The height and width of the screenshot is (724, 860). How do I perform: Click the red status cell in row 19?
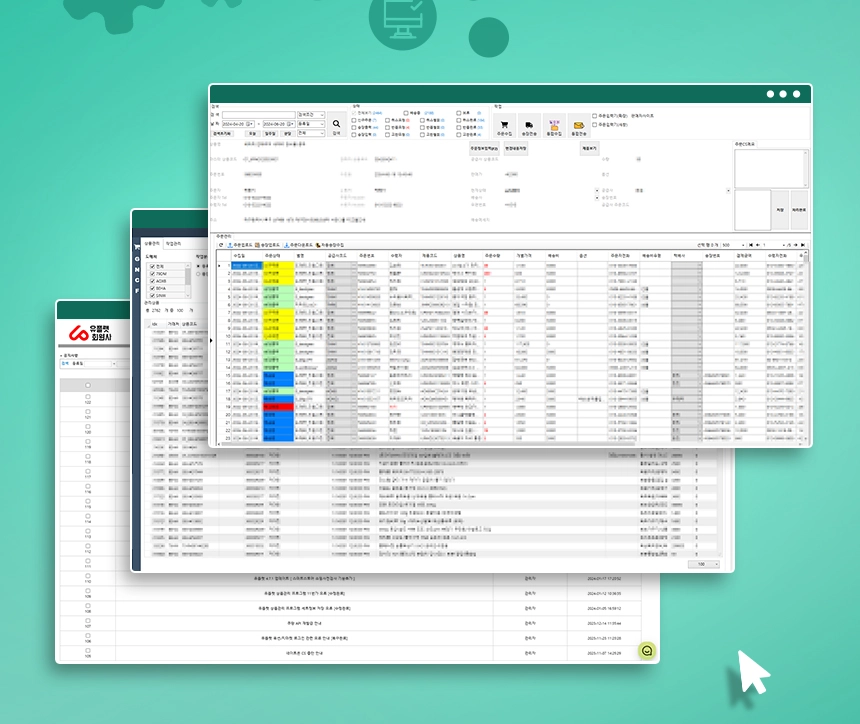[x=279, y=407]
